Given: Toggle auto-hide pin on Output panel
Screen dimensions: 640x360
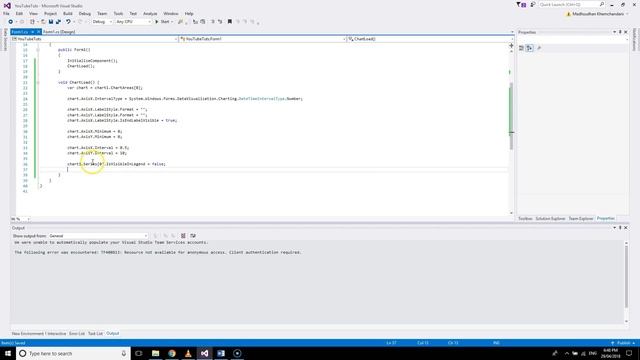Looking at the screenshot, I should (620, 228).
